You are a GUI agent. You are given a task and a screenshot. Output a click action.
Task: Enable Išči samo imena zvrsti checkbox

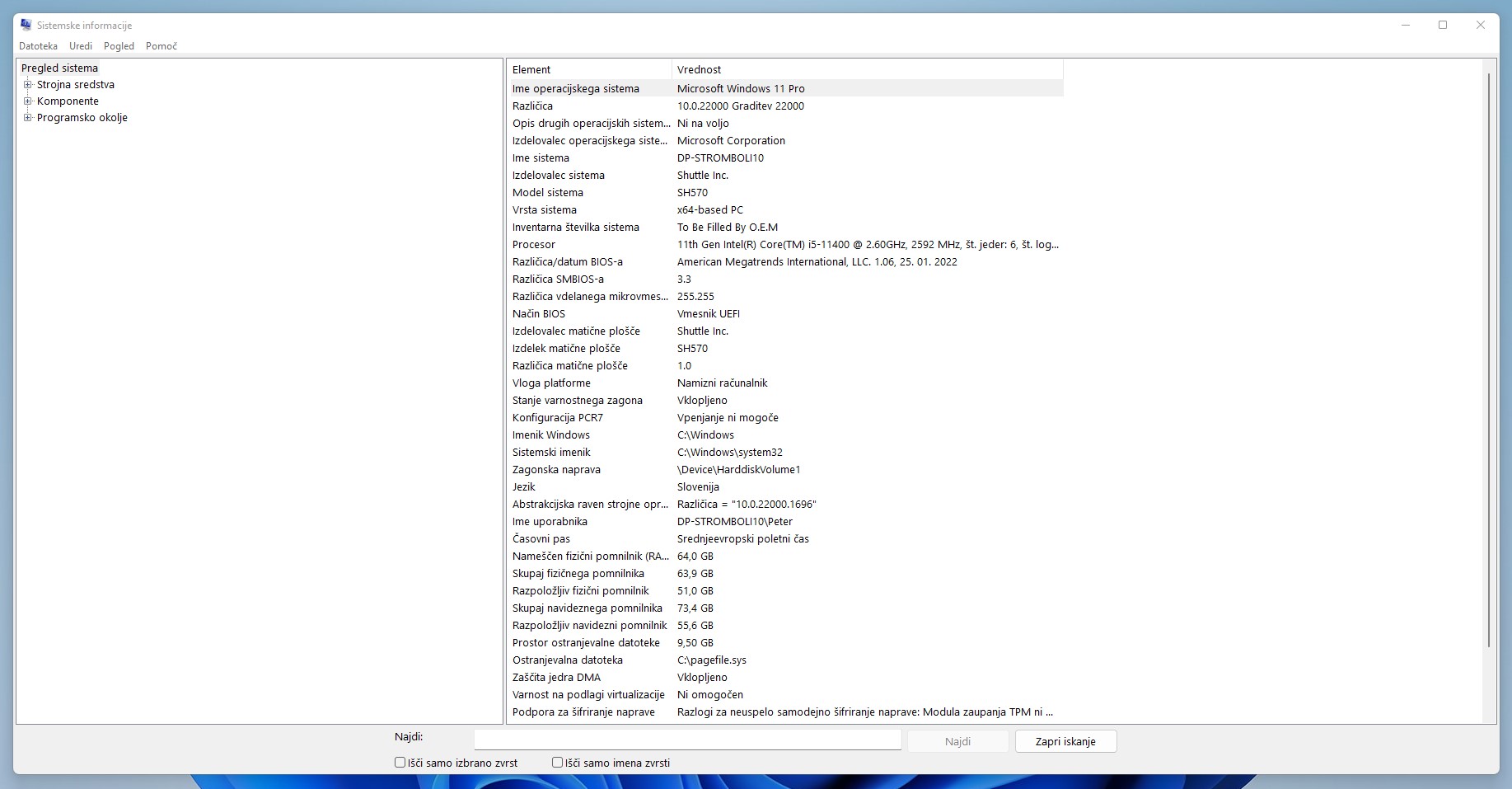point(557,763)
